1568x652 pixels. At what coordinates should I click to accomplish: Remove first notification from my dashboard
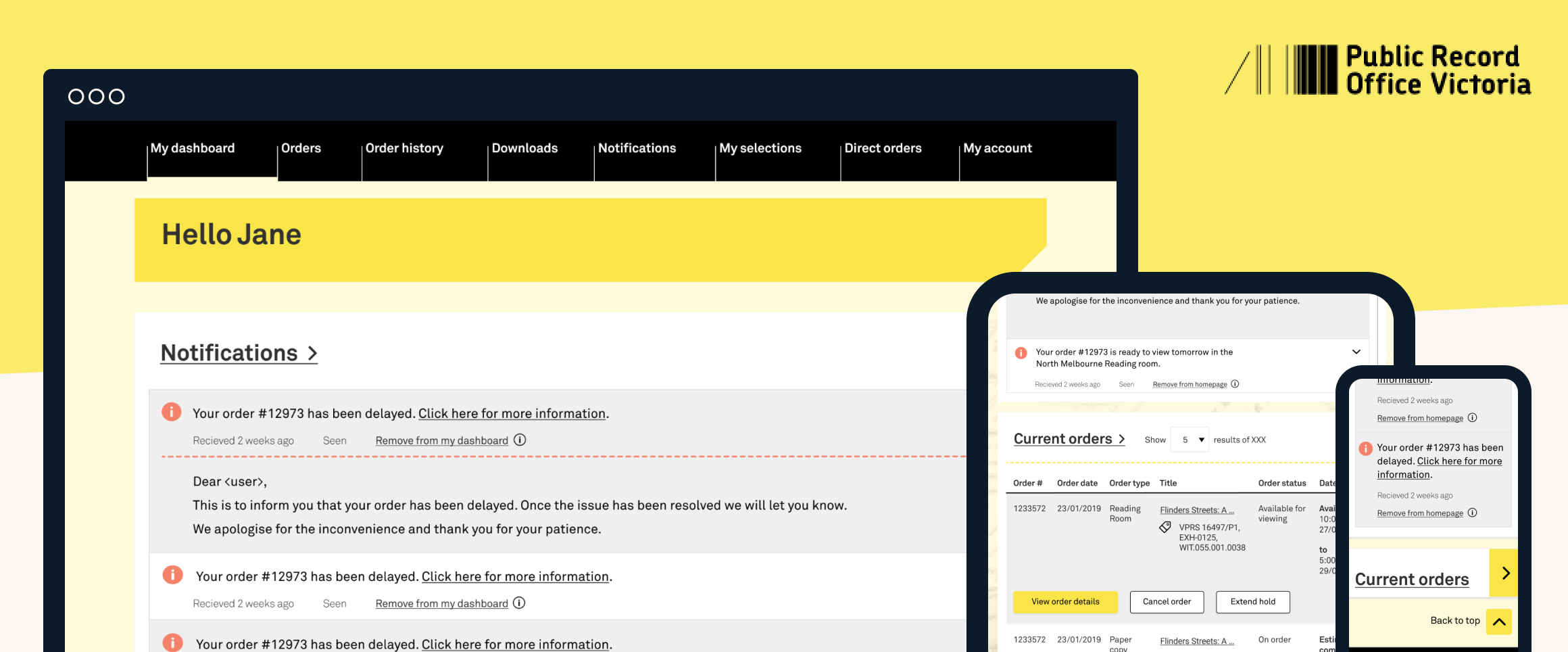(x=442, y=441)
